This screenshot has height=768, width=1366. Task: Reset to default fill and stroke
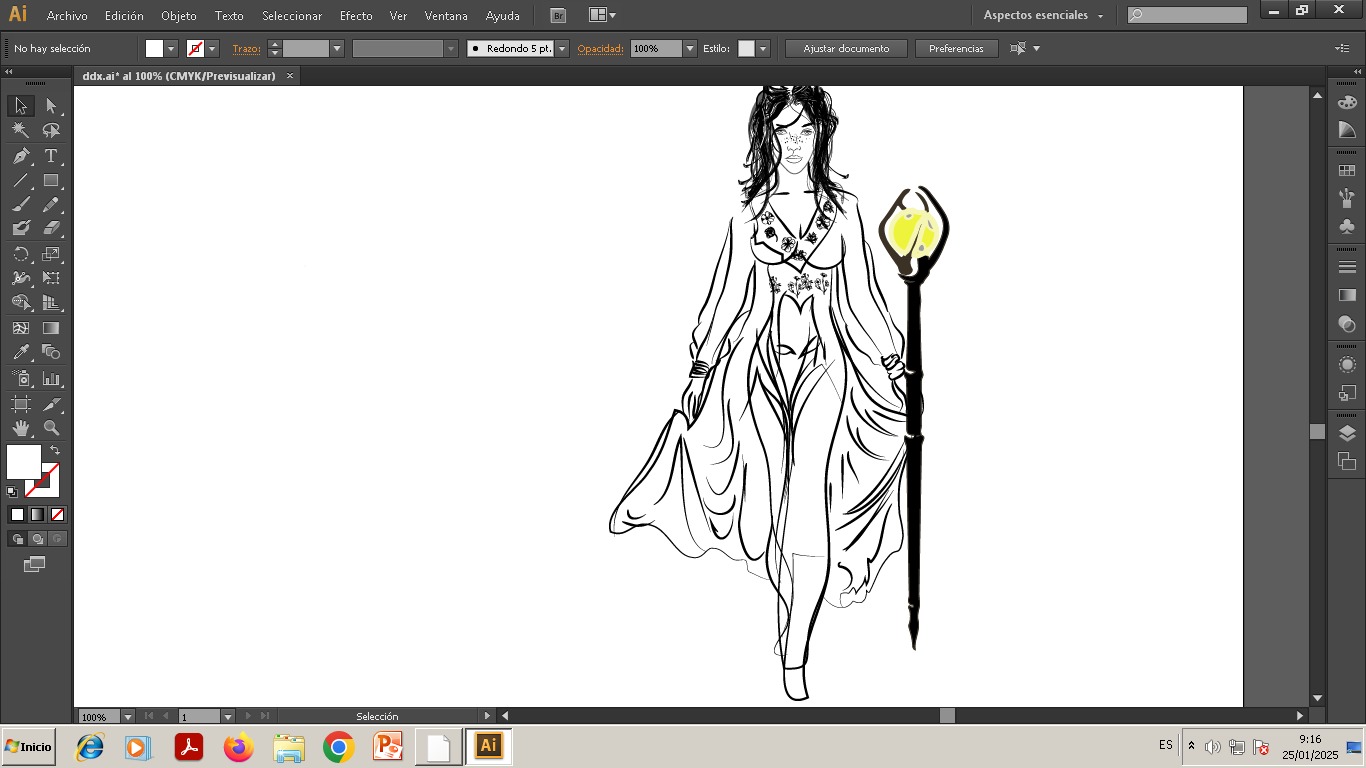point(12,492)
